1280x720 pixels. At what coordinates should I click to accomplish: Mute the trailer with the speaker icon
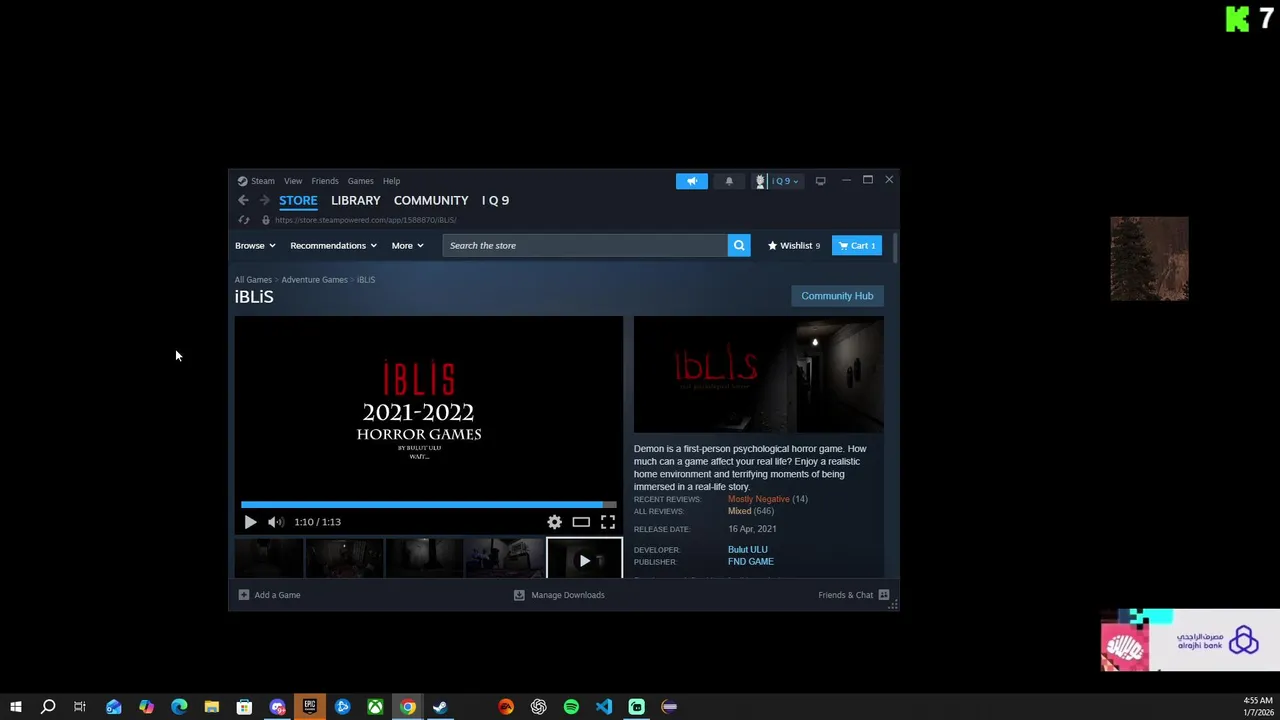coord(275,522)
